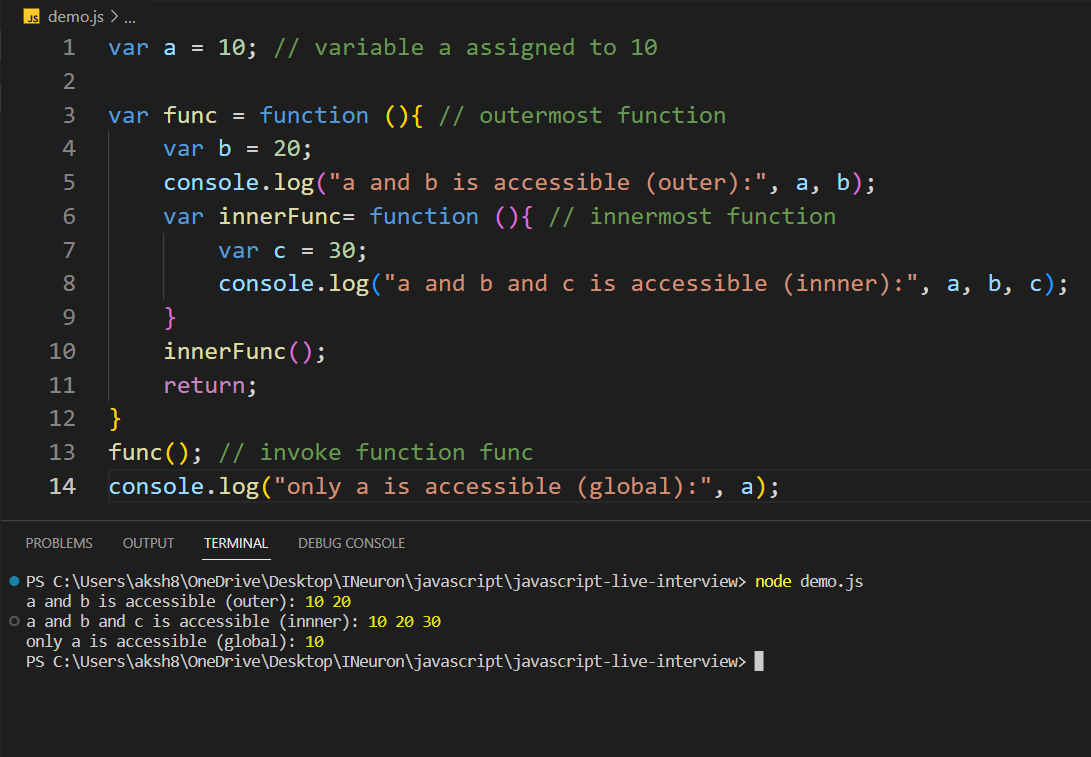
Task: Click the terminal cursor at the last prompt
Action: (759, 661)
